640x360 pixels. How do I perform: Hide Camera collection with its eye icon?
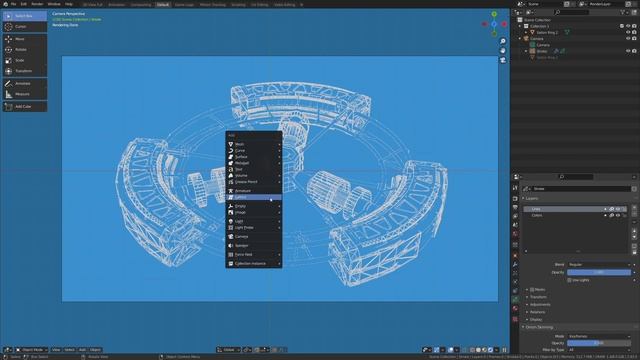tap(628, 38)
